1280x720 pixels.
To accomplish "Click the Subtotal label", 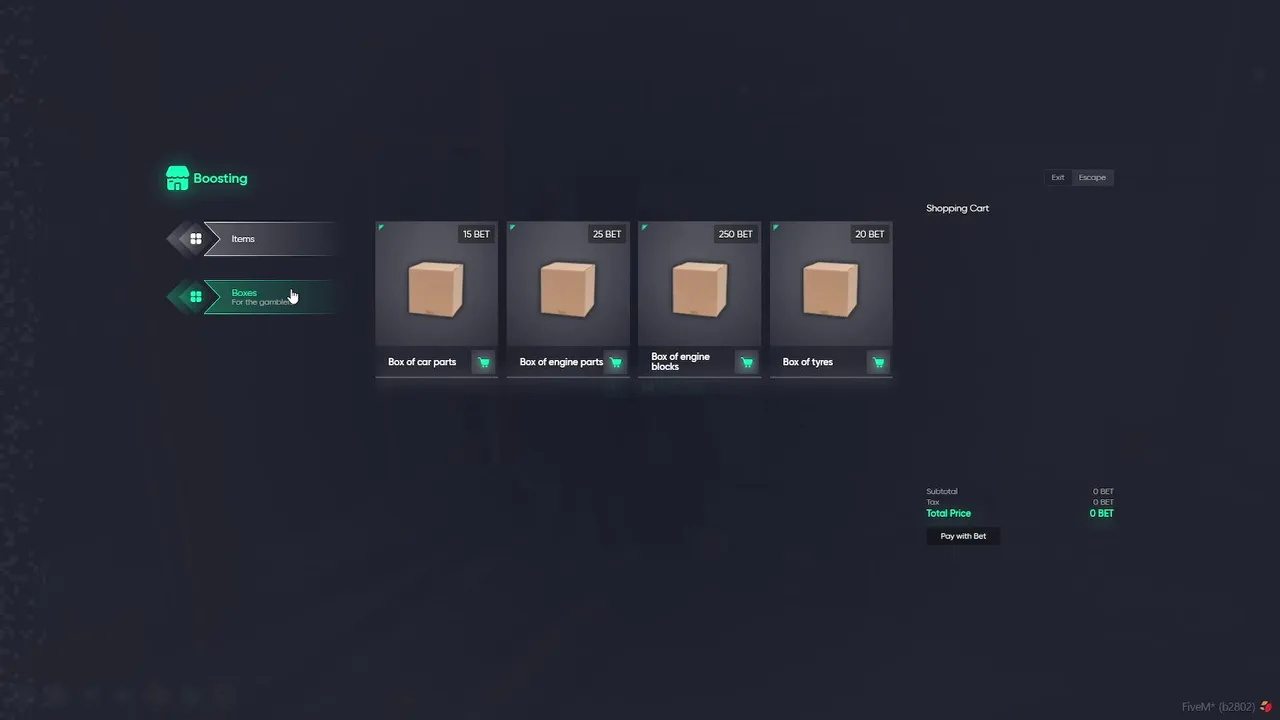I will click(942, 491).
